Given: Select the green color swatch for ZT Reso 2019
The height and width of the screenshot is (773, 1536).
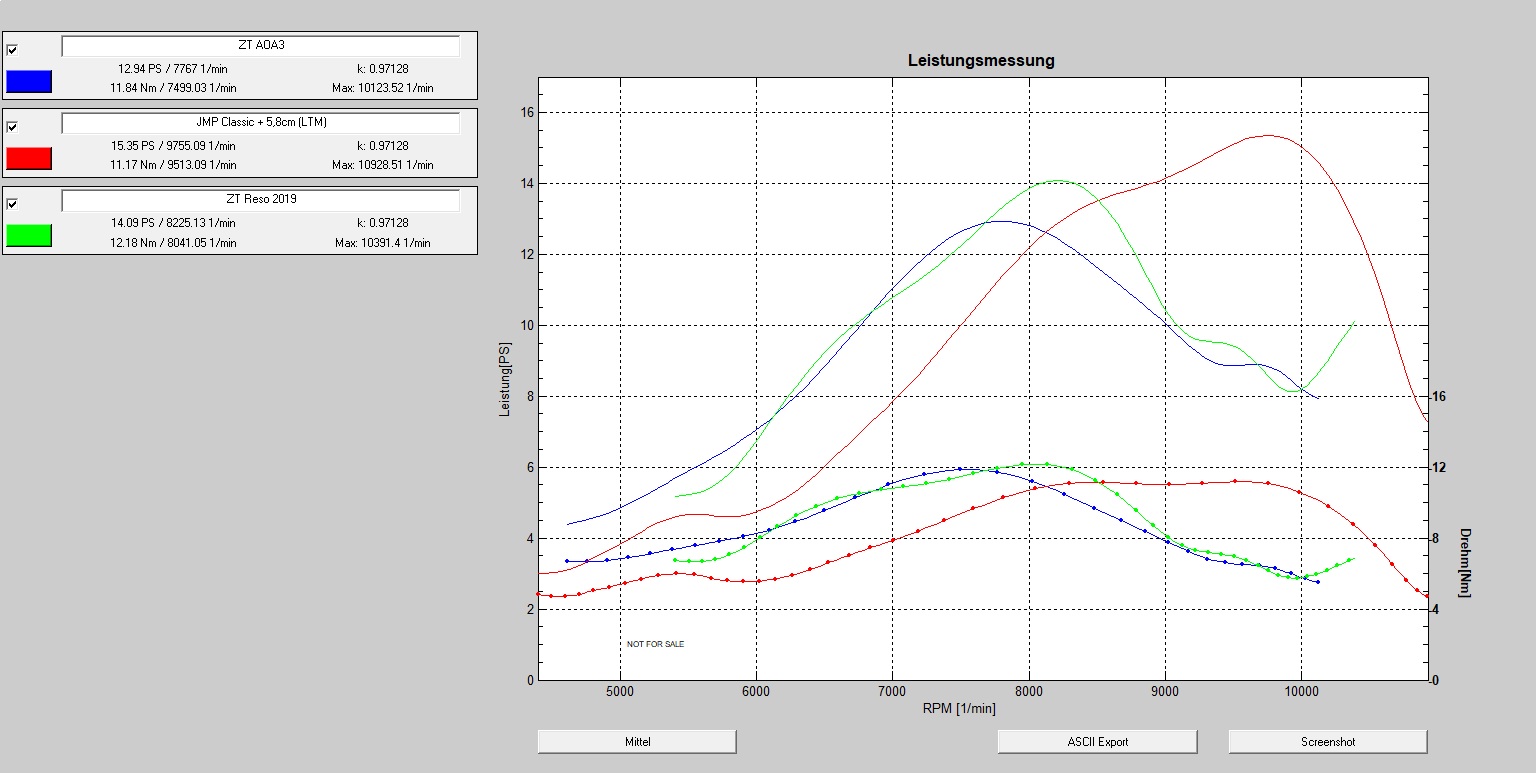Looking at the screenshot, I should click(x=29, y=235).
